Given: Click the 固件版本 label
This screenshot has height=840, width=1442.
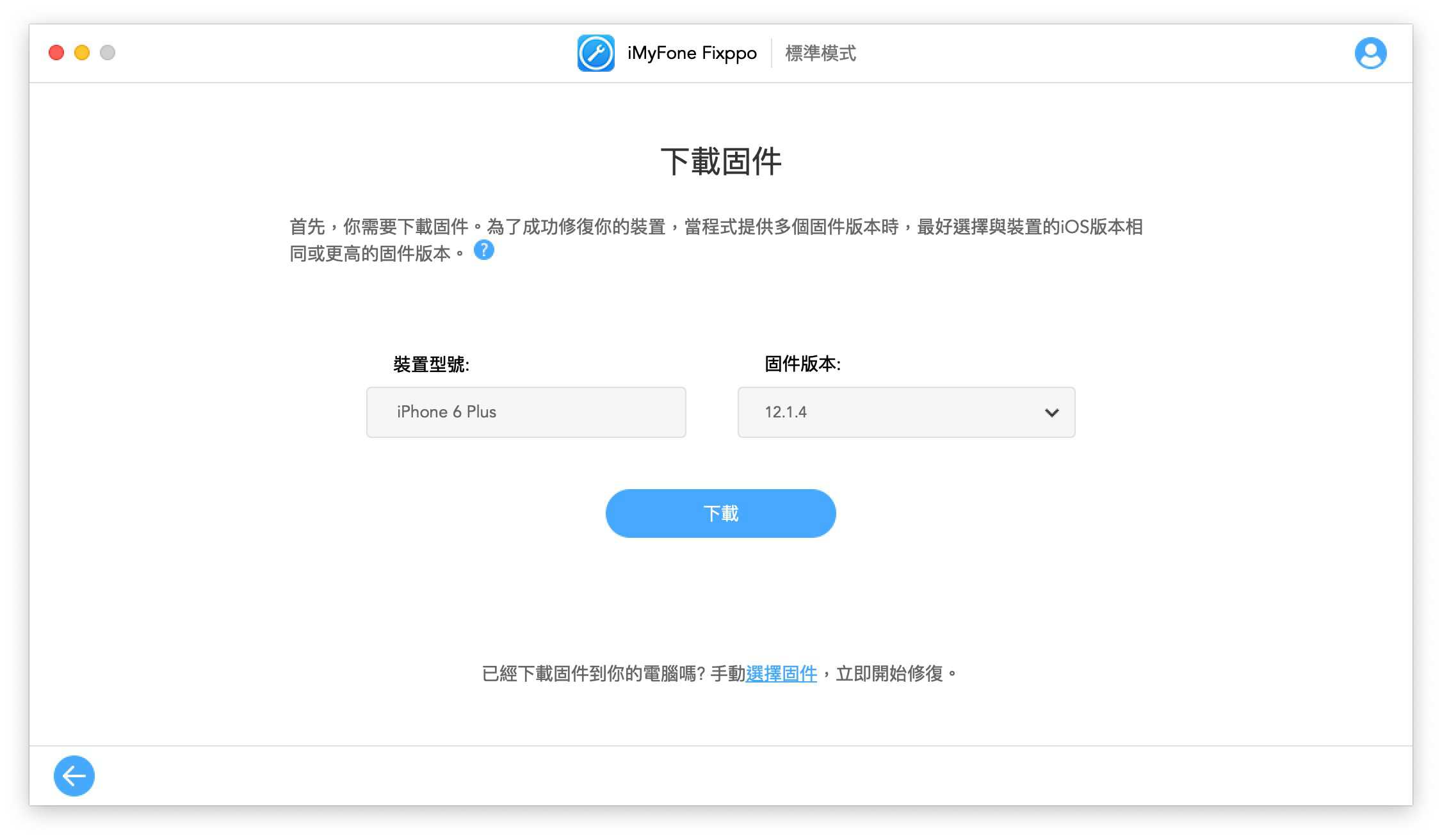Looking at the screenshot, I should point(802,364).
